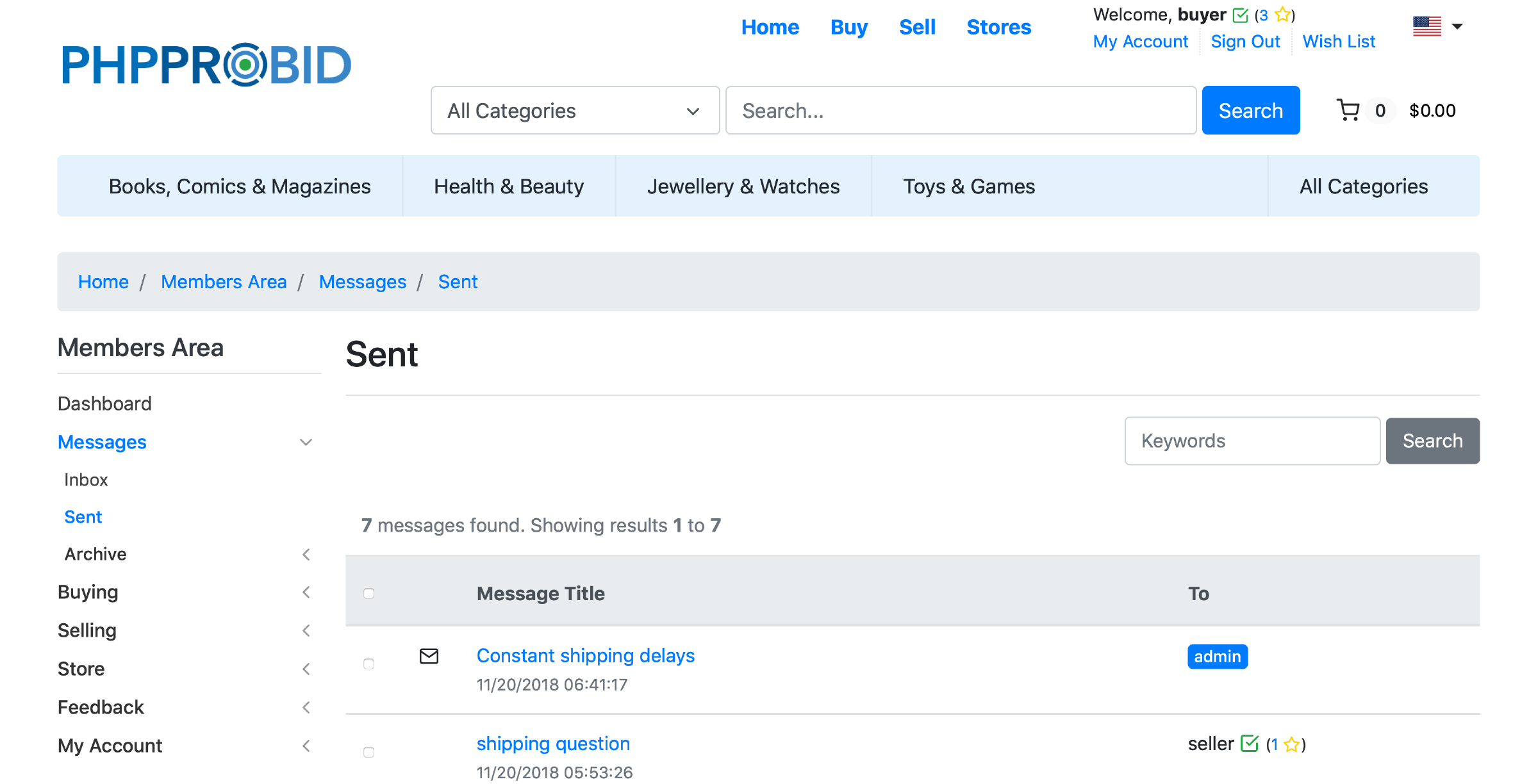Open the shopping cart icon
Screen dimensions: 1538x784
(1348, 110)
